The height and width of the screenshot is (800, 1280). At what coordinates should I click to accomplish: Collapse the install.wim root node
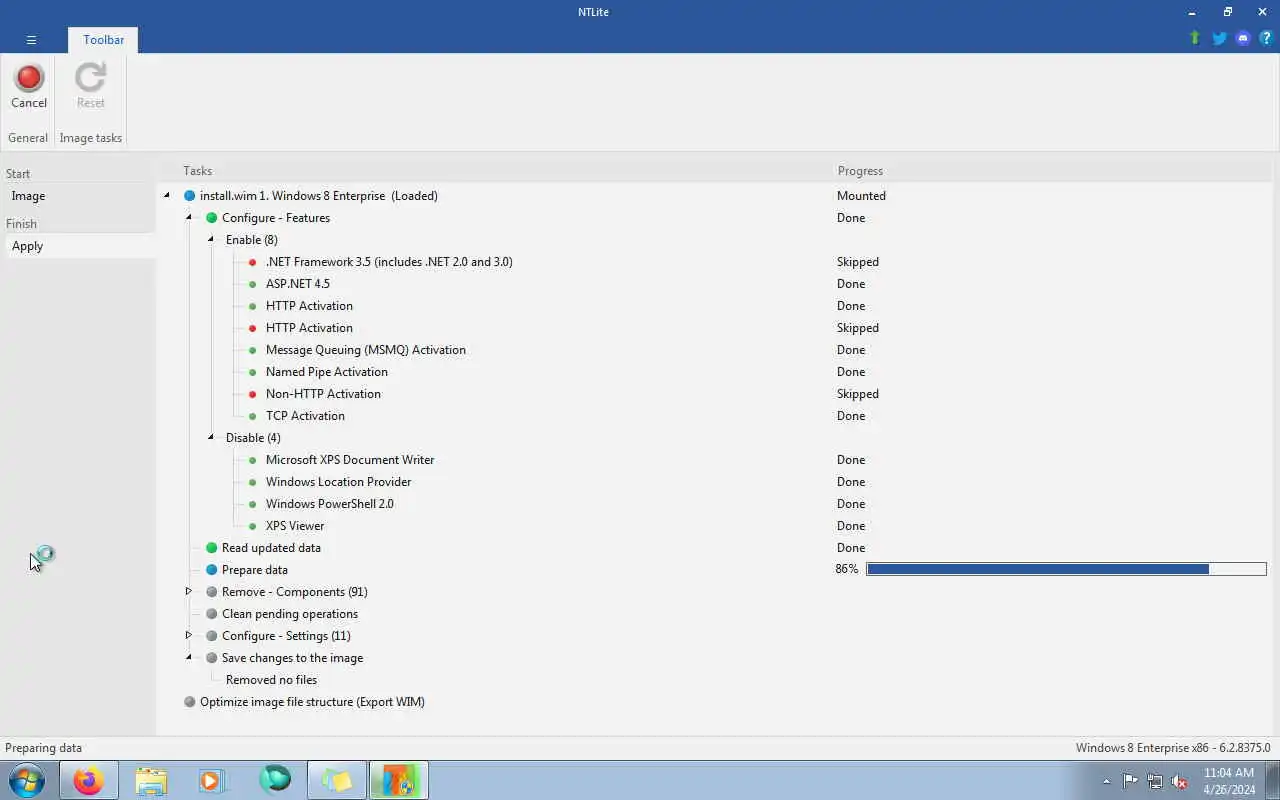(167, 196)
